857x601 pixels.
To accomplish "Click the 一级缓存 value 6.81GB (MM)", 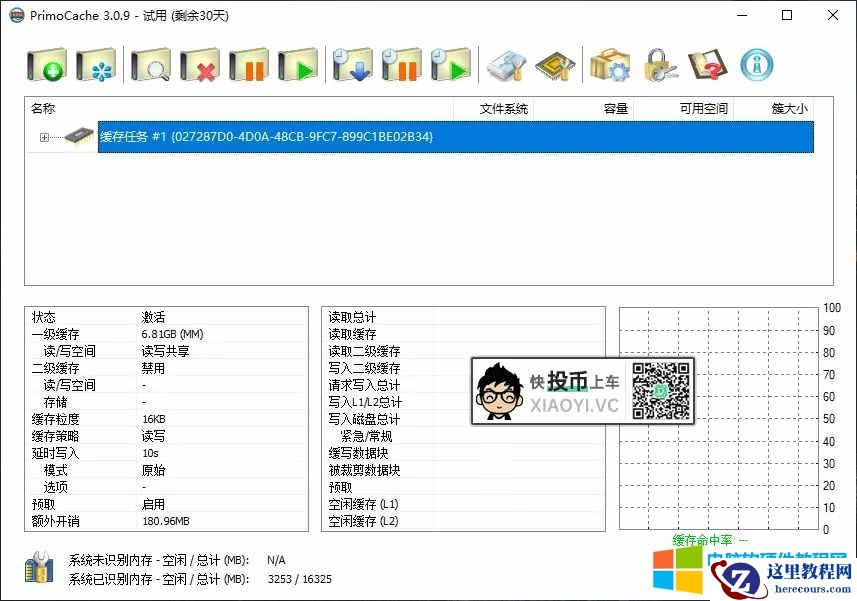I will (172, 334).
